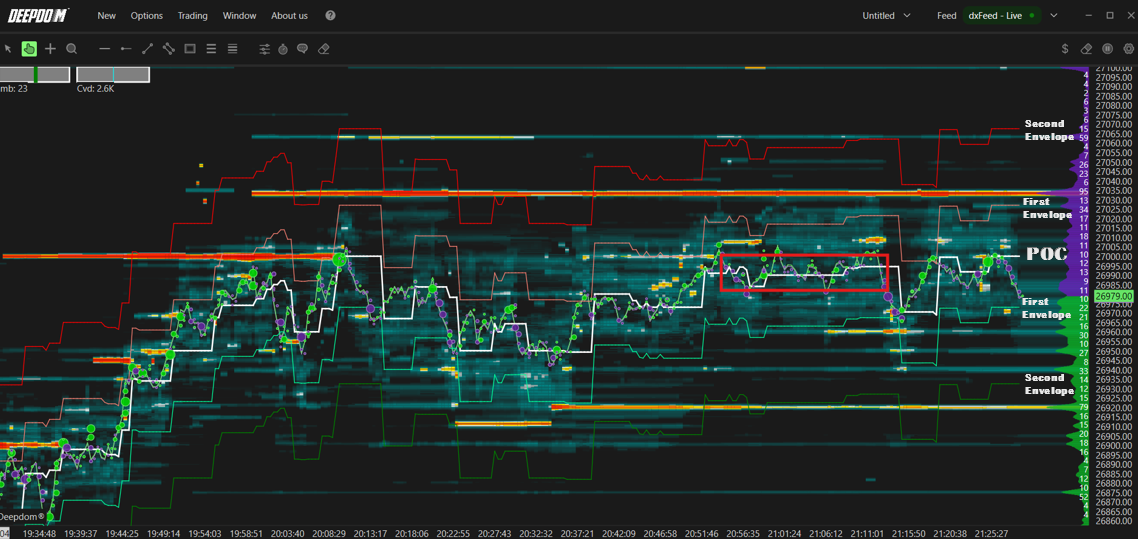
Task: Activate the crosshair cursor tool
Action: pos(50,49)
